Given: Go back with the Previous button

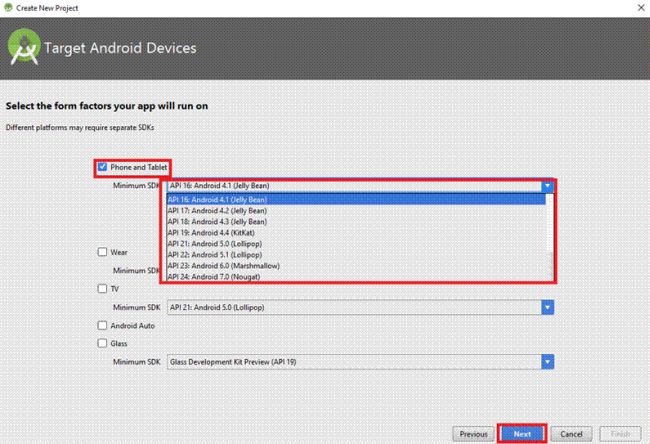Looking at the screenshot, I should point(473,434).
